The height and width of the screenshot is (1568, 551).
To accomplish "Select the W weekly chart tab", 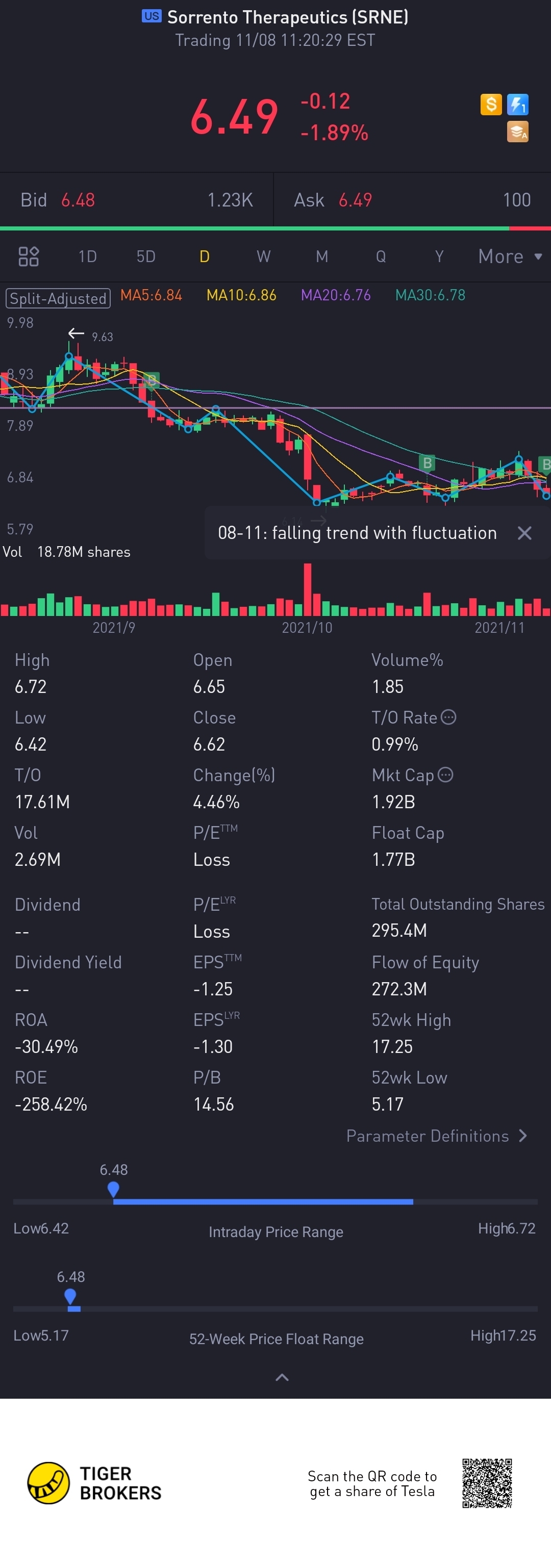I will tap(263, 256).
